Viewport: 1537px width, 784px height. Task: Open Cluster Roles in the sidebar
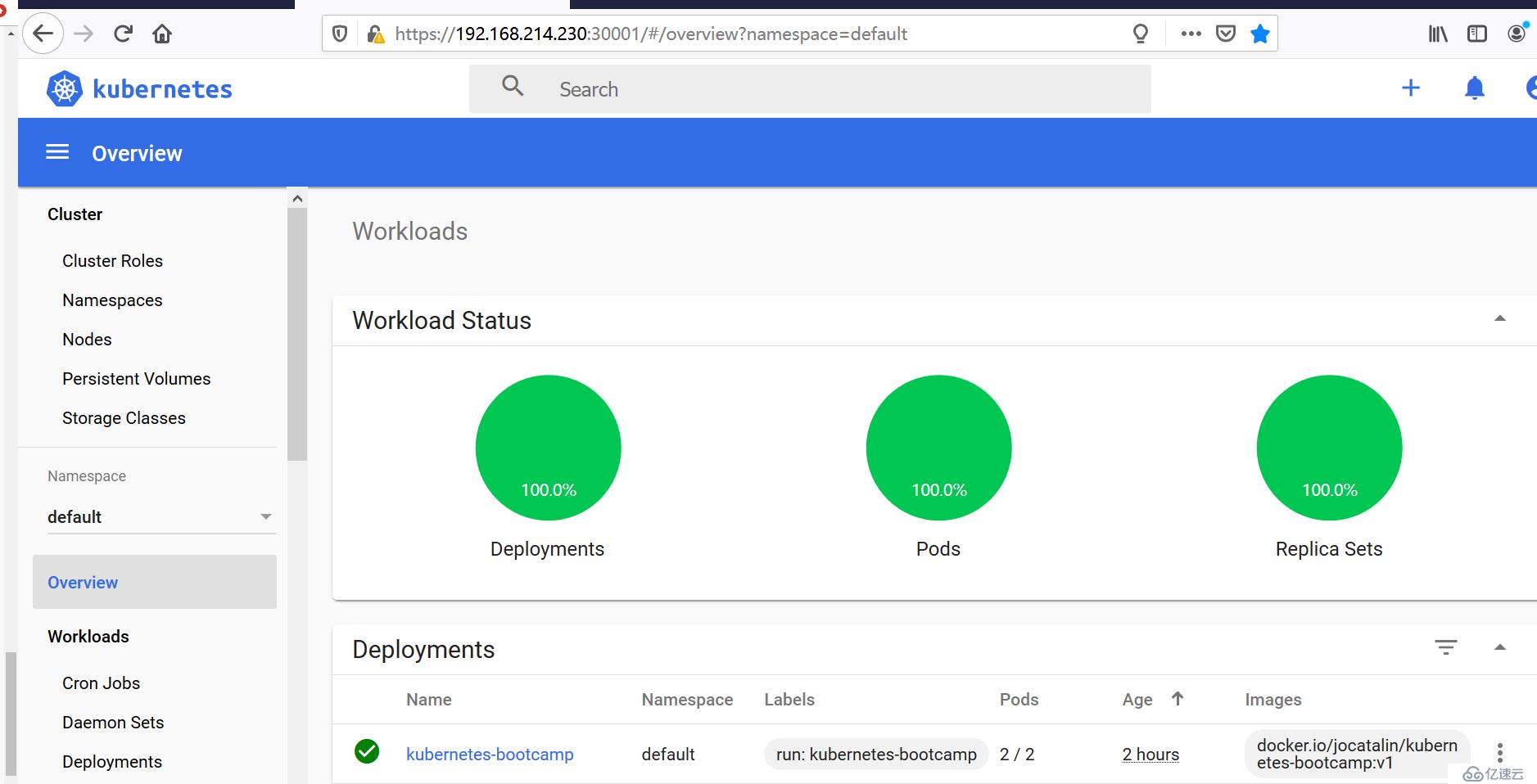(112, 260)
